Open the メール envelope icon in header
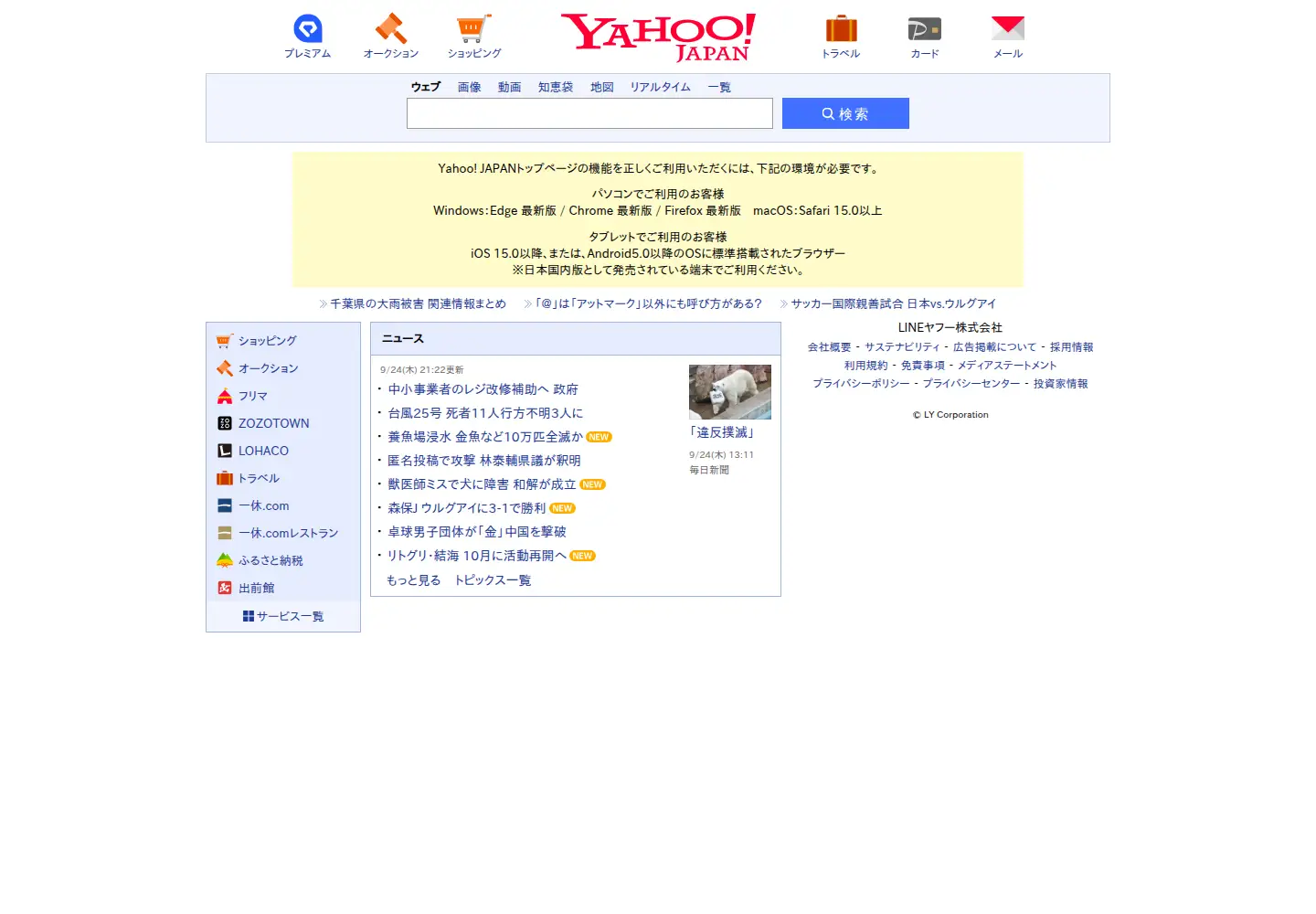 (1008, 28)
